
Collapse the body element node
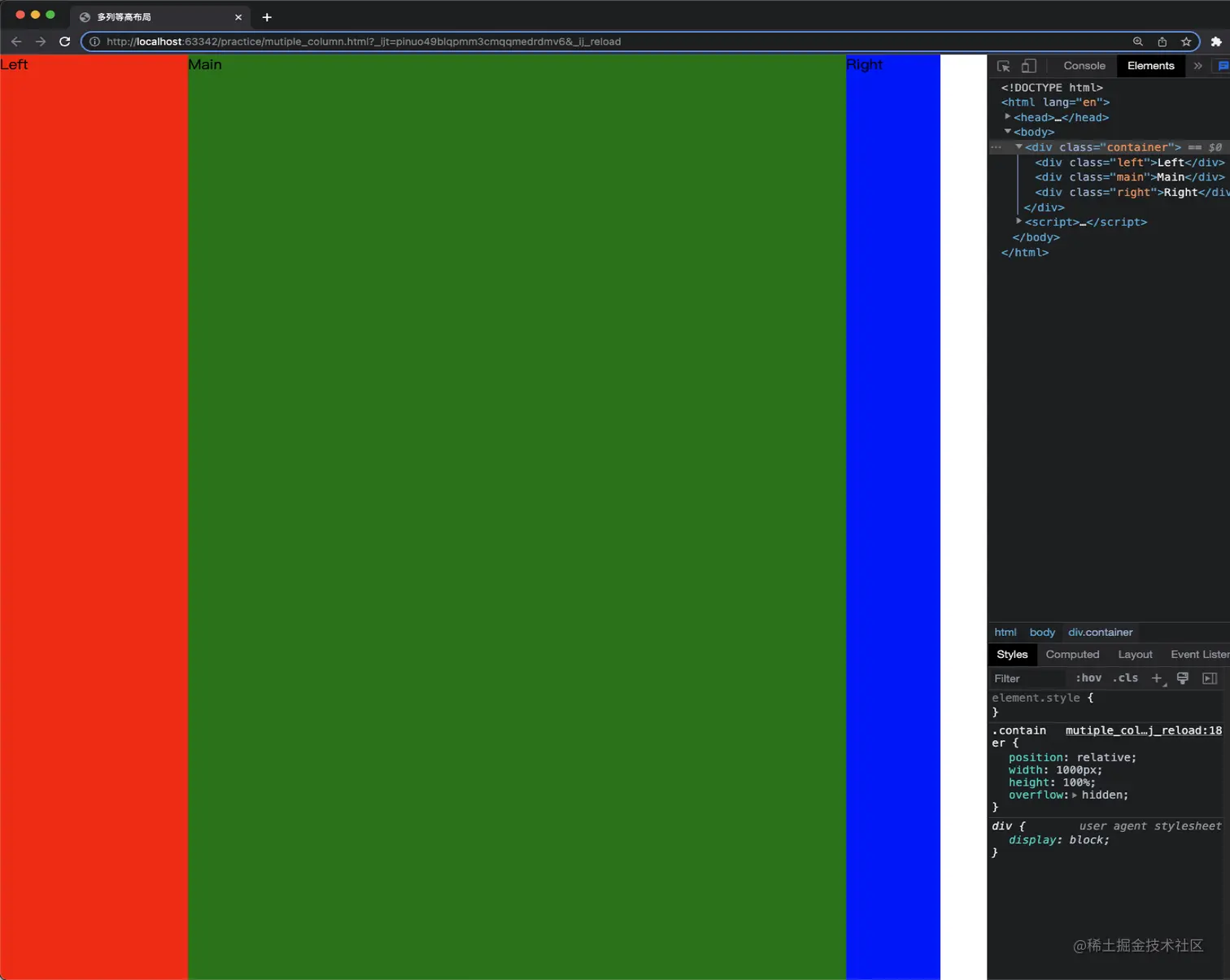click(1008, 132)
